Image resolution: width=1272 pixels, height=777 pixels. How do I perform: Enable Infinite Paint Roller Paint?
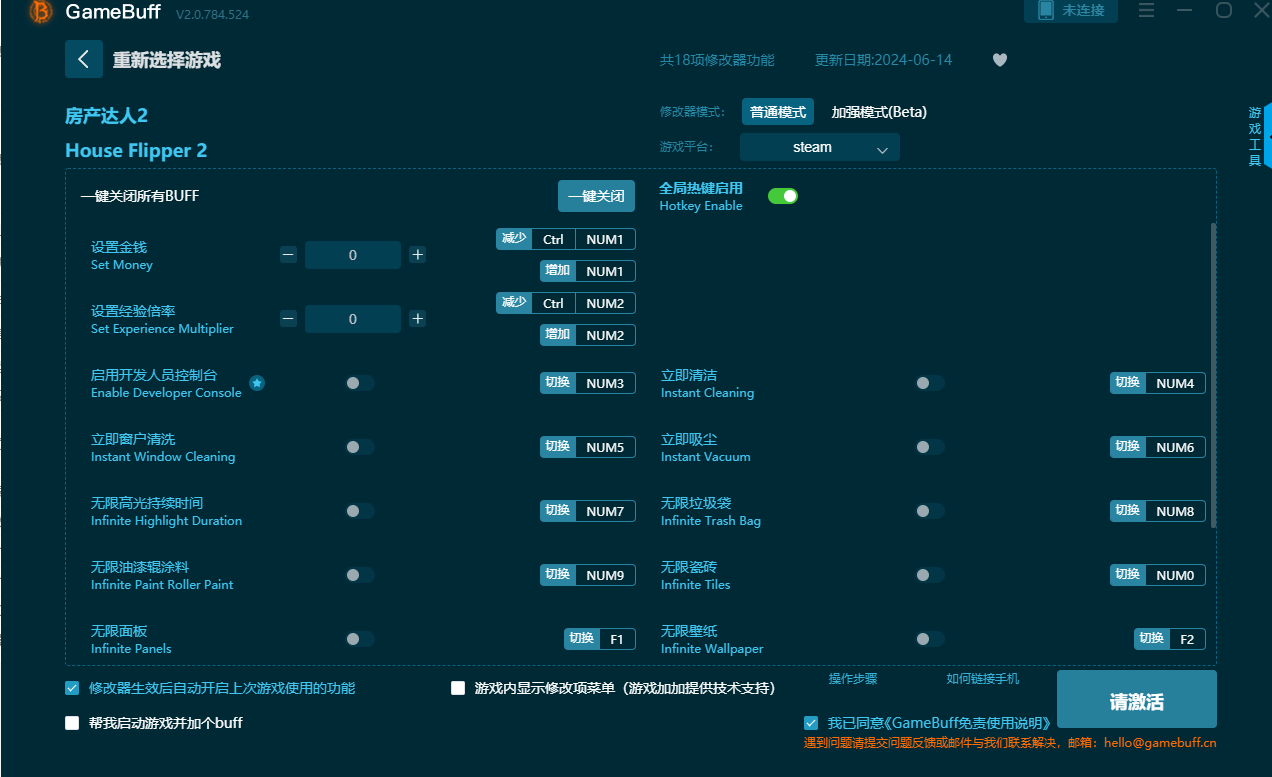[x=360, y=575]
